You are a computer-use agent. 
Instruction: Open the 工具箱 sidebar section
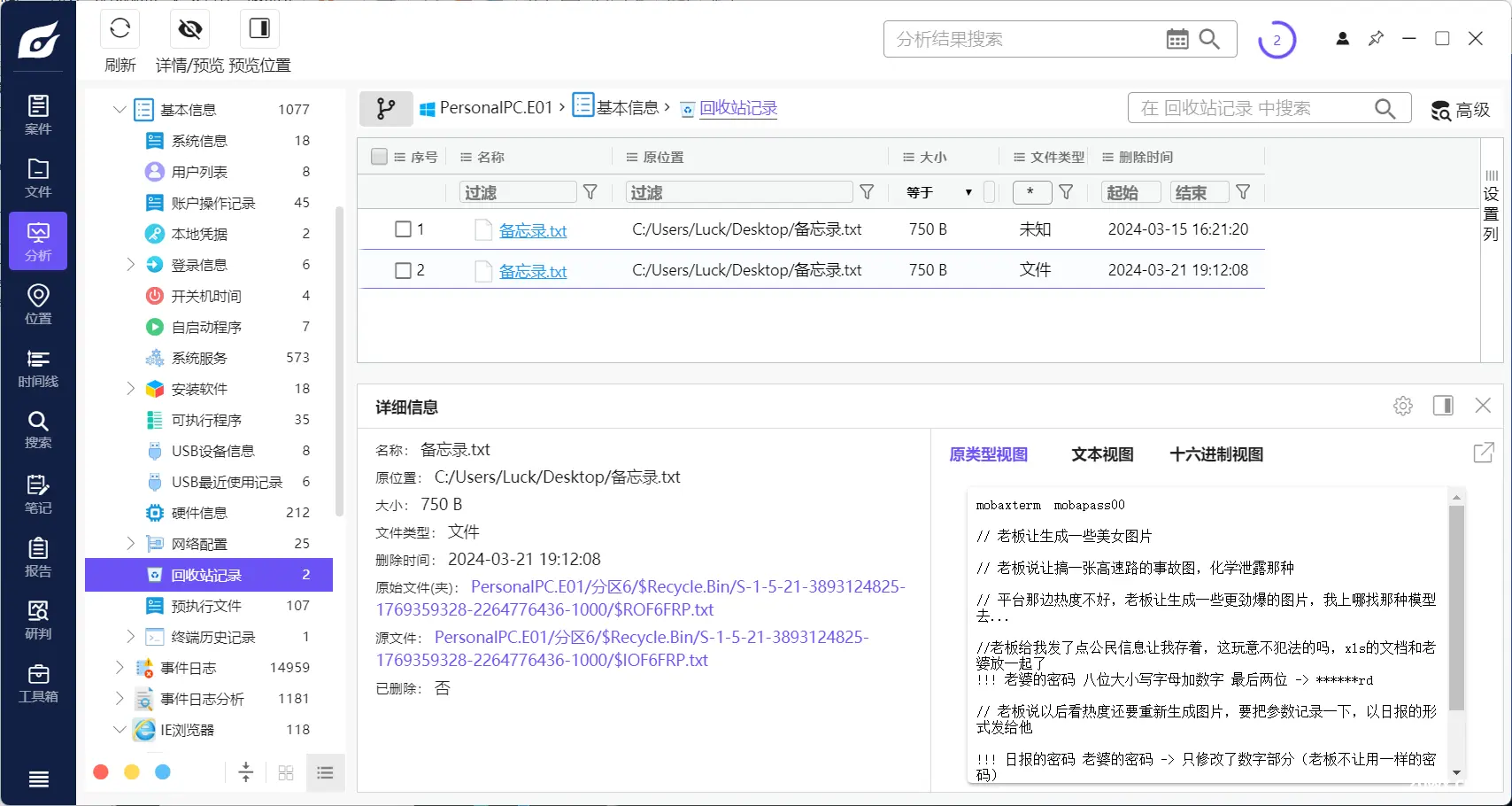click(38, 683)
